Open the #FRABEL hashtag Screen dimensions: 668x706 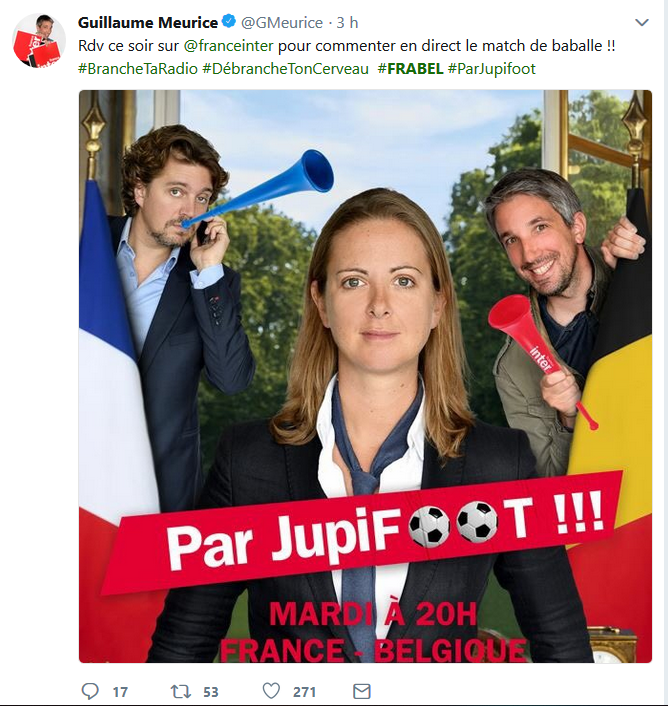(x=411, y=68)
